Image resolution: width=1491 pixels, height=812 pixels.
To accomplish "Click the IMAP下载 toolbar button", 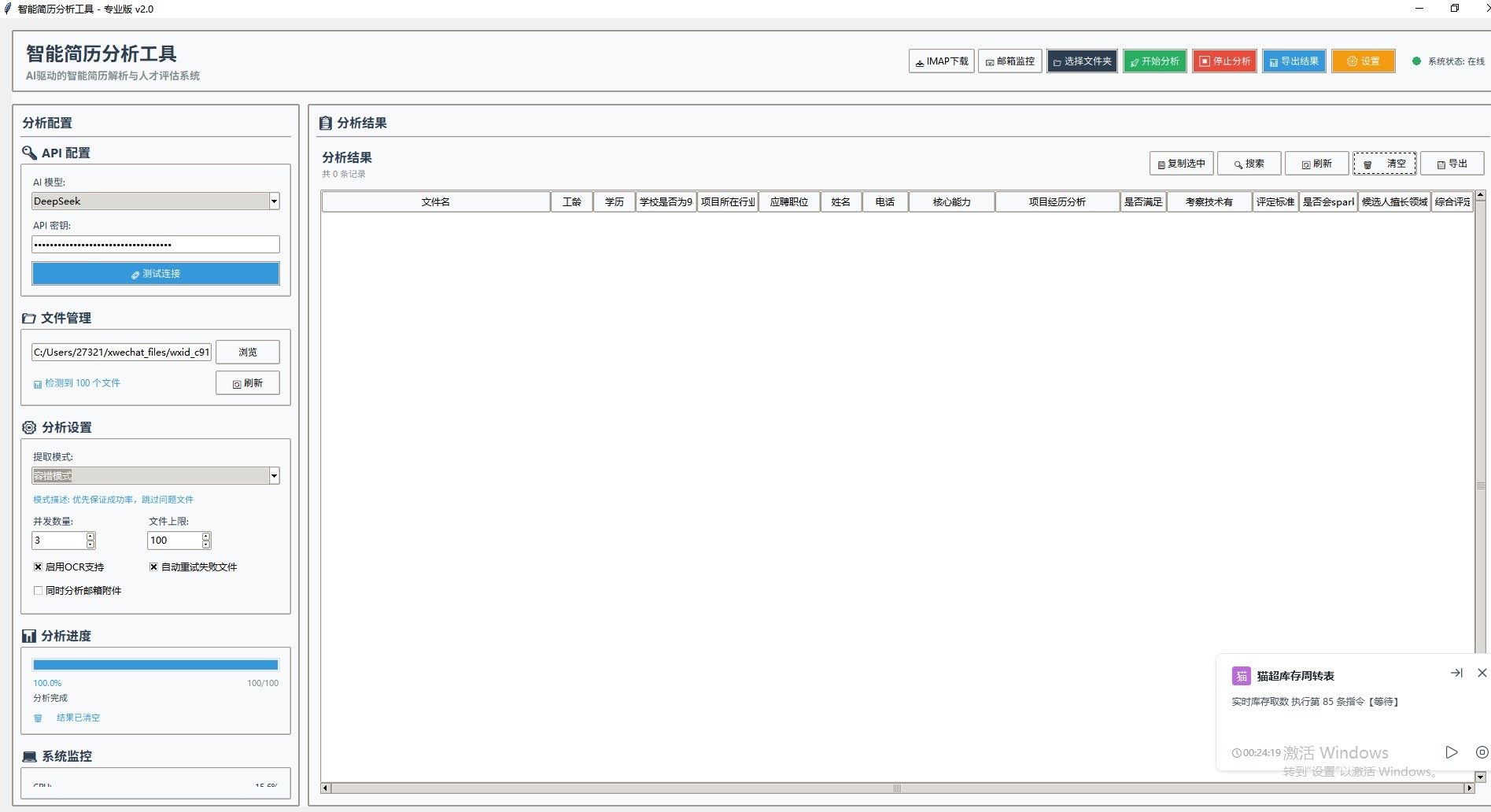I will coord(941,61).
